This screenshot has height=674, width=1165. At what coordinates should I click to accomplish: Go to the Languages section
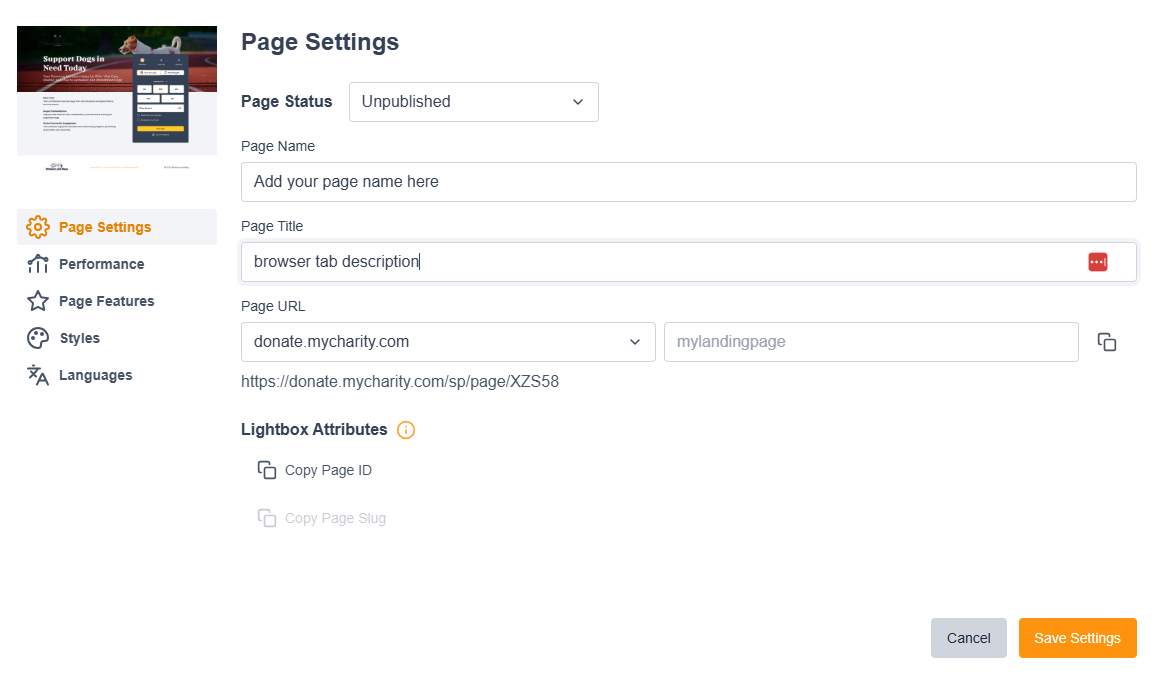97,375
